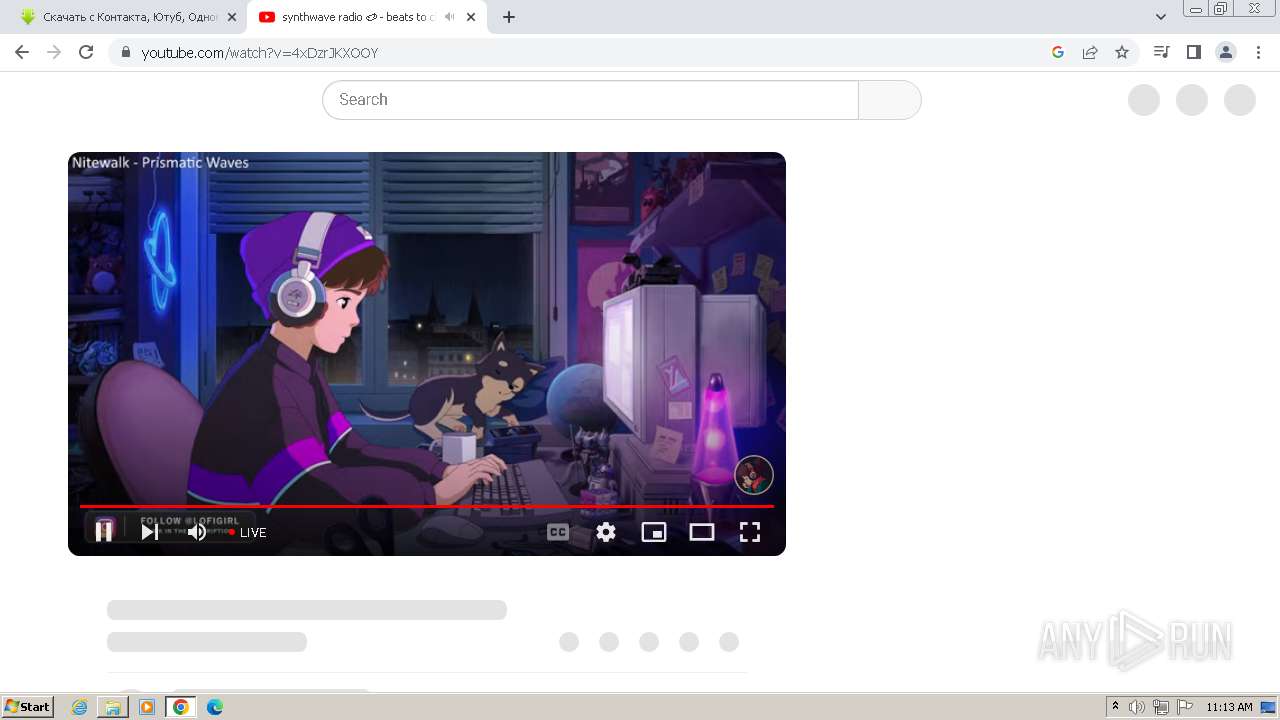Open the network tray icon
This screenshot has width=1280, height=720.
(1161, 707)
